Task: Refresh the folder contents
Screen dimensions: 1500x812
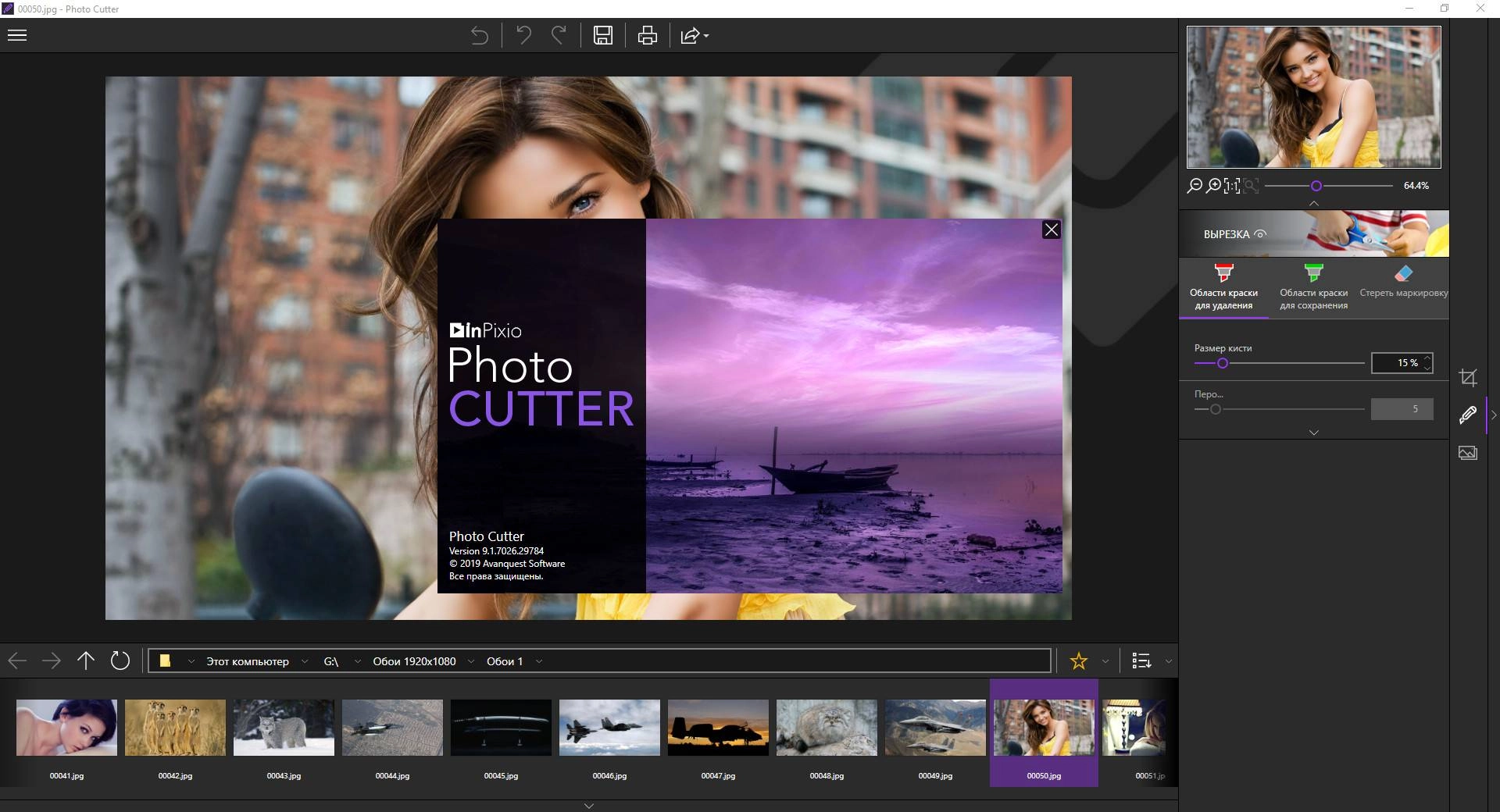Action: coord(120,661)
